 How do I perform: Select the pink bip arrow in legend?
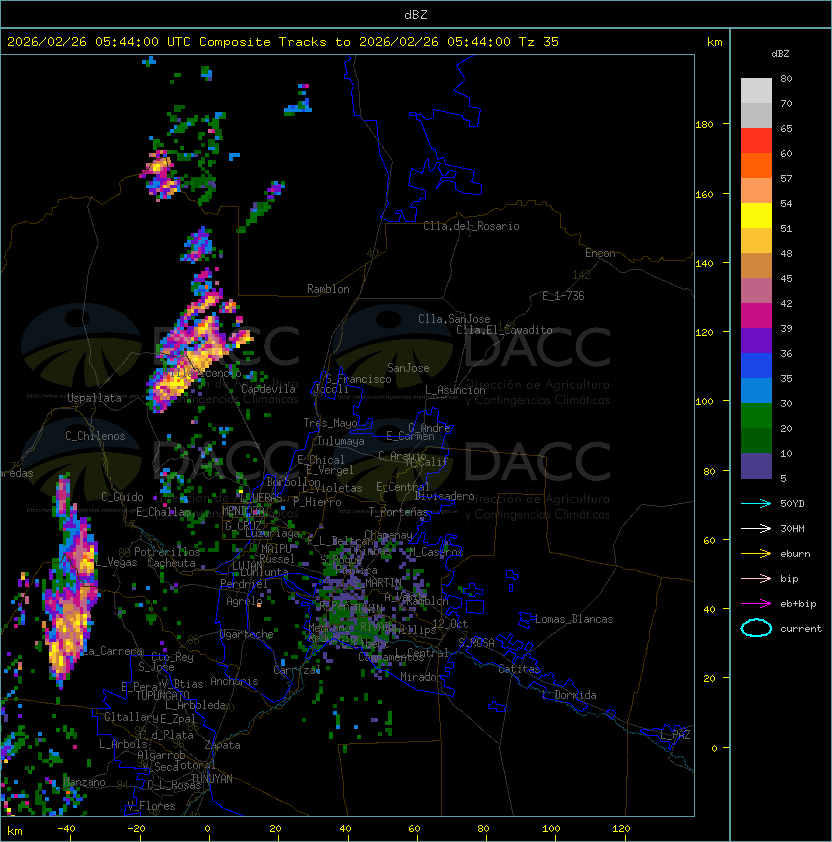(x=756, y=578)
